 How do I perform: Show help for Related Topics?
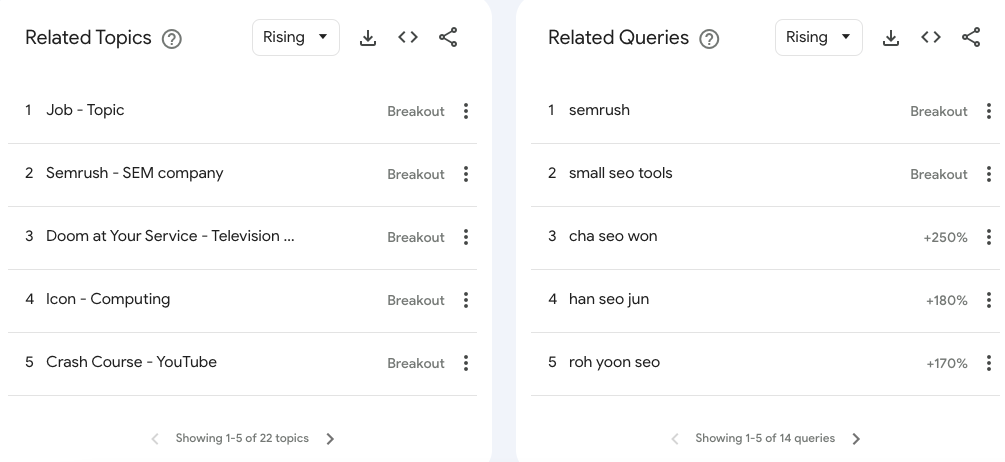click(x=172, y=39)
